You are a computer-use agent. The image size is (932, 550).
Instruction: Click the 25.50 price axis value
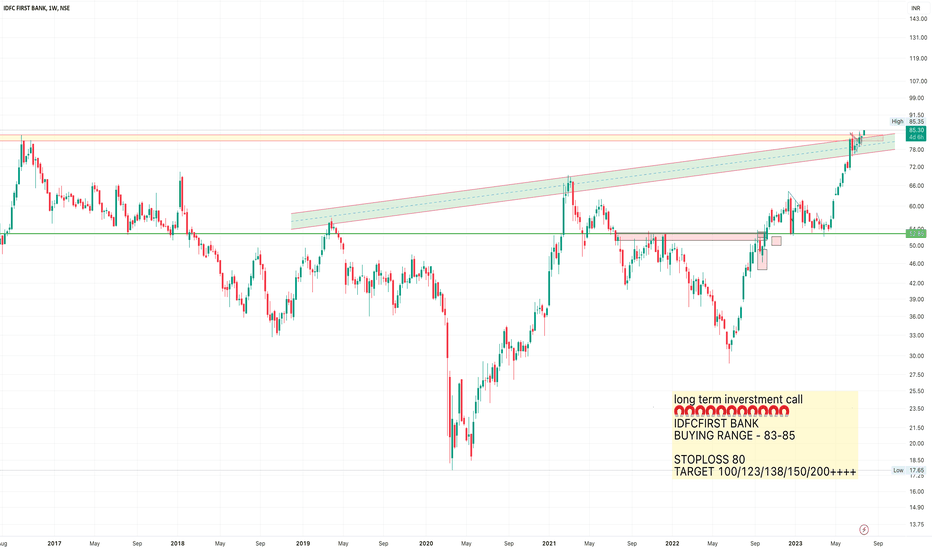tap(917, 391)
